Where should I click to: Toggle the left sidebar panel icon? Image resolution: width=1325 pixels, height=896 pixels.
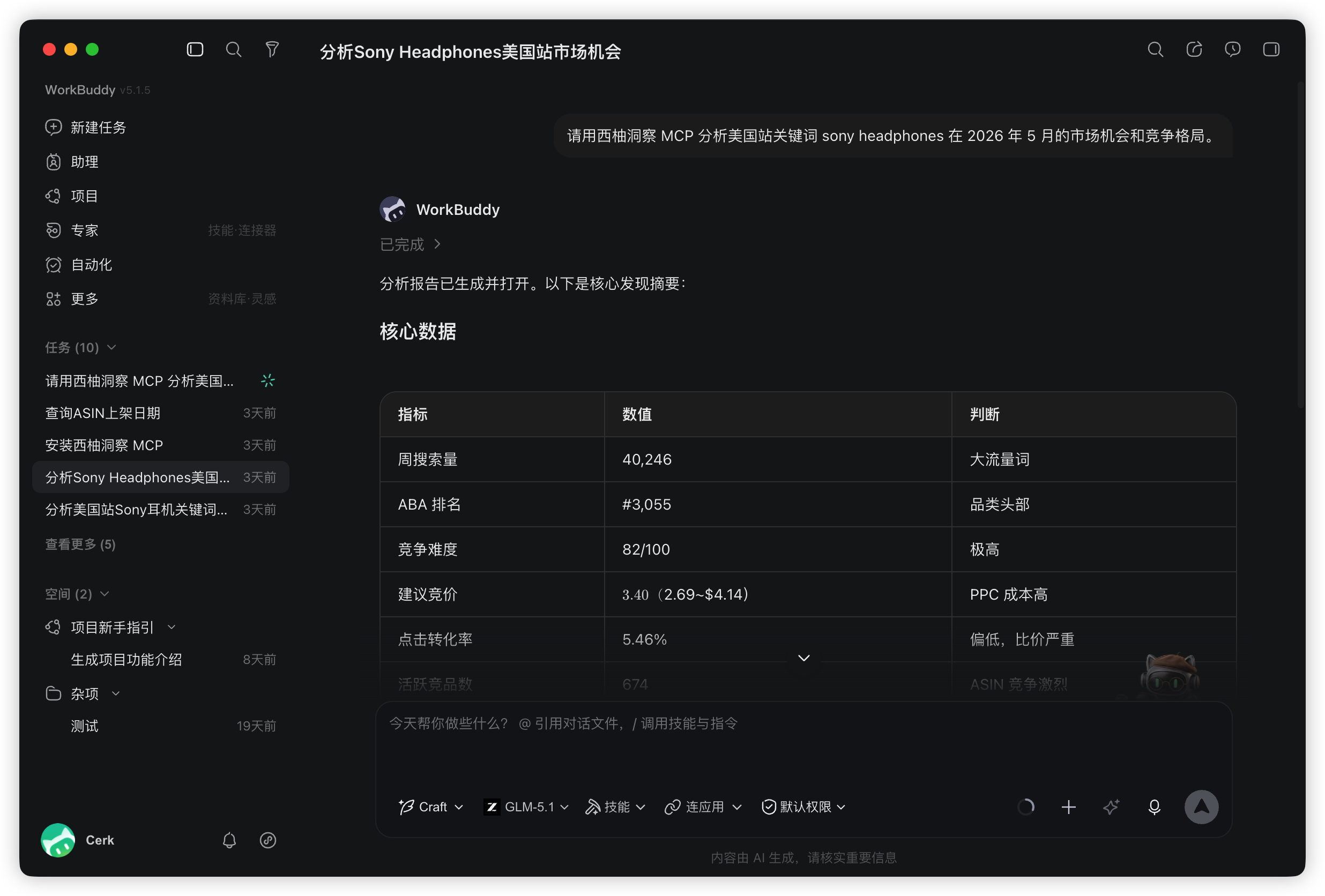pos(195,50)
